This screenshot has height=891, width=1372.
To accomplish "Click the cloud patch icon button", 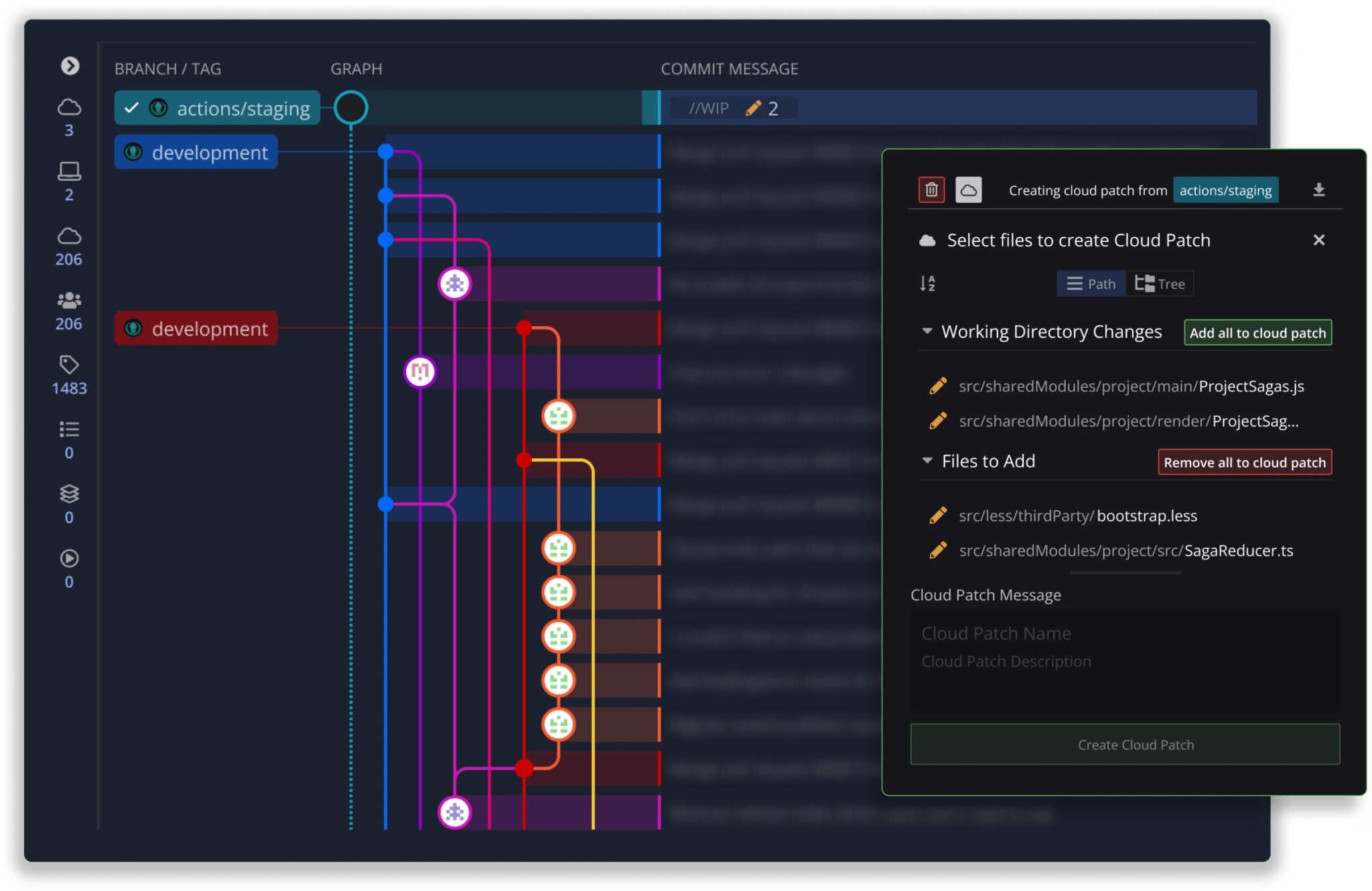I will click(x=968, y=190).
